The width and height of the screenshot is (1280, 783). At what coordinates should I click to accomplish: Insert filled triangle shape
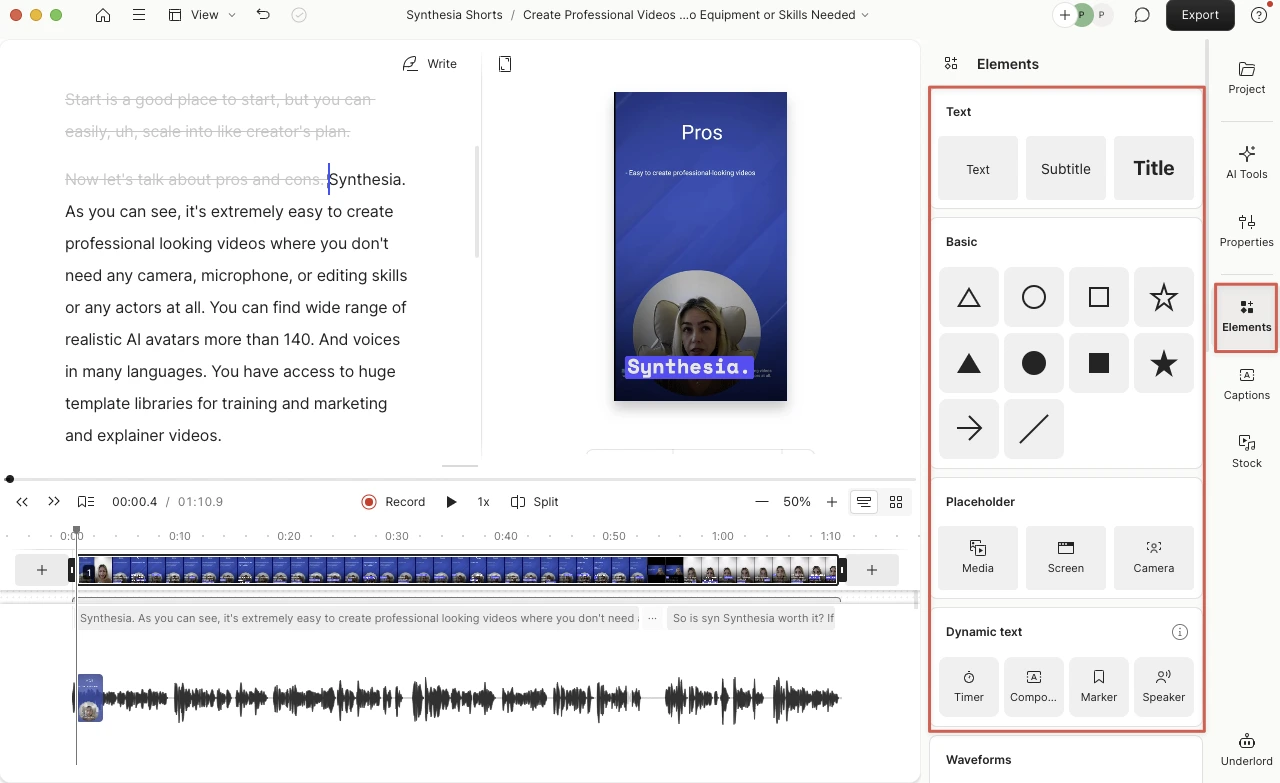(969, 363)
